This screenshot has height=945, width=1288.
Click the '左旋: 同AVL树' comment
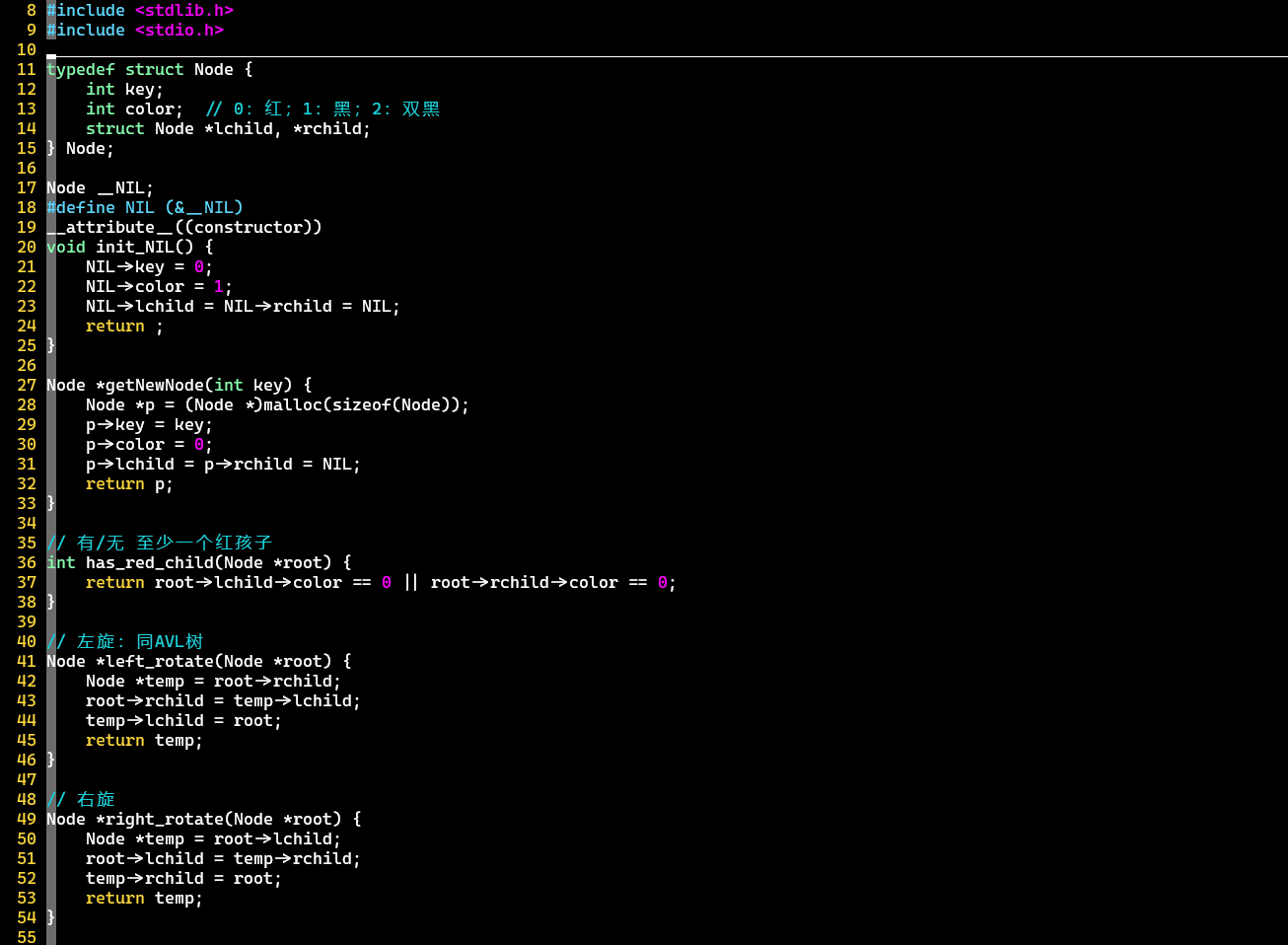point(125,641)
